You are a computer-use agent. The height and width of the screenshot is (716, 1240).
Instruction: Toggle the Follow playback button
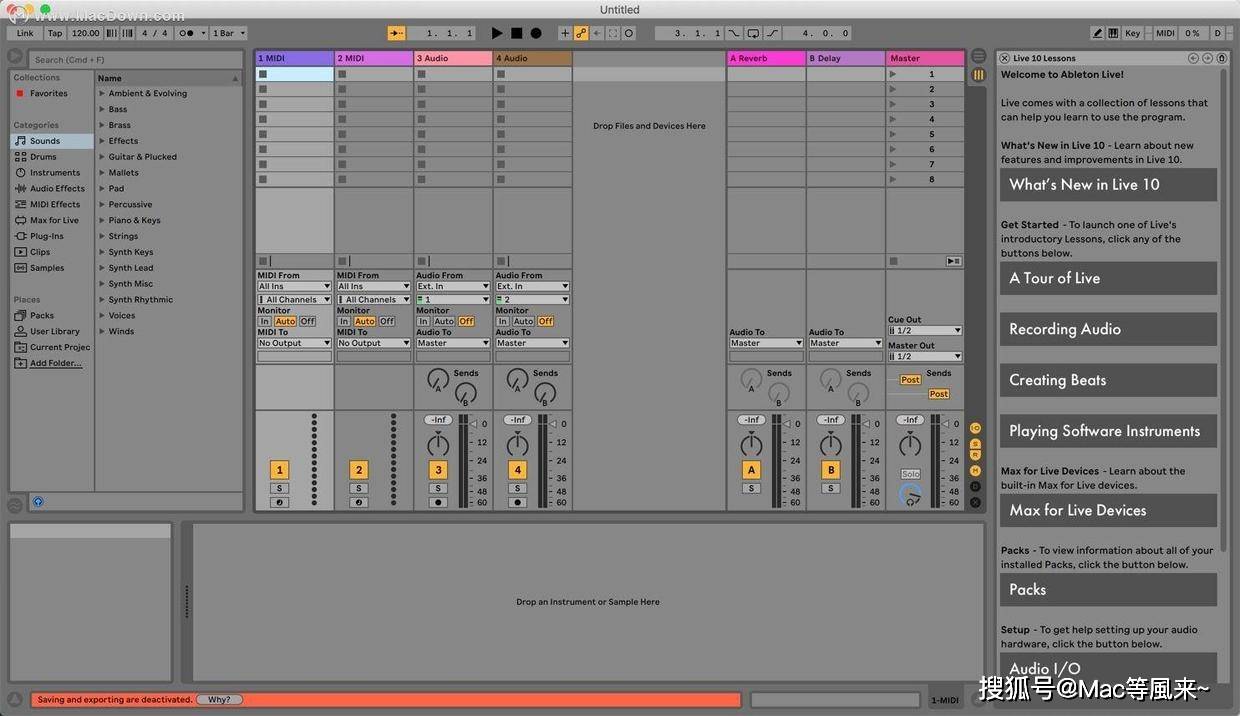pyautogui.click(x=397, y=33)
